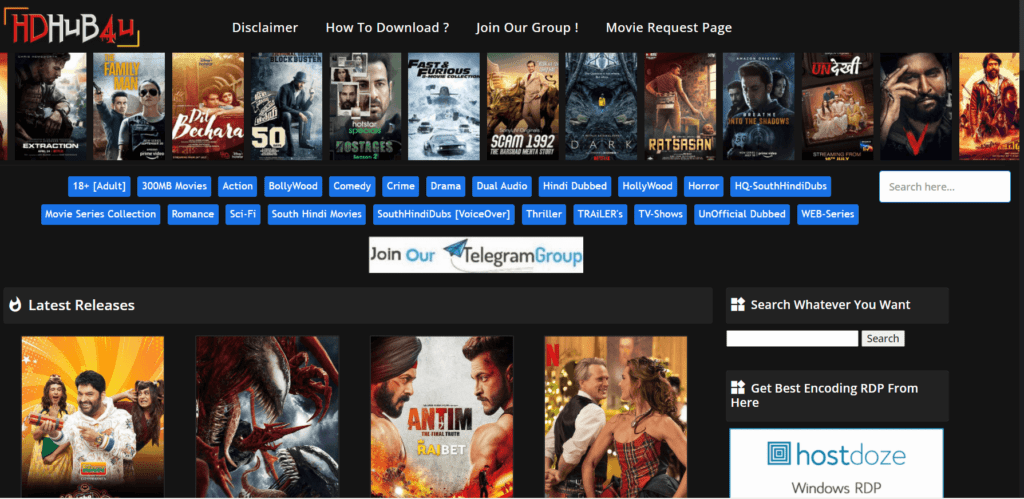Open Fast & Furious collection poster

click(x=444, y=106)
